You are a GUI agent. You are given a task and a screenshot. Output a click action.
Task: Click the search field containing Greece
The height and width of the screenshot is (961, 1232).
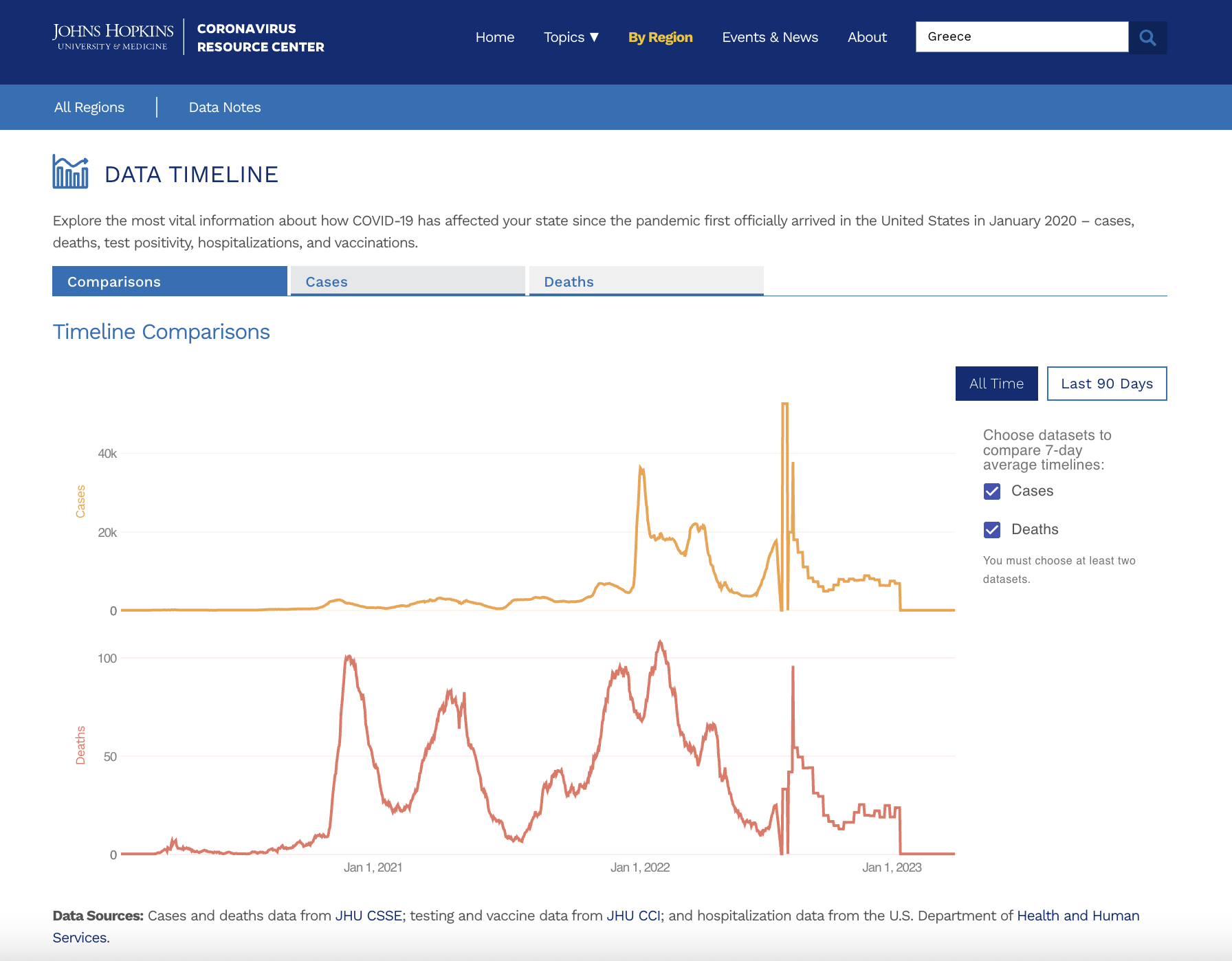pyautogui.click(x=1021, y=36)
